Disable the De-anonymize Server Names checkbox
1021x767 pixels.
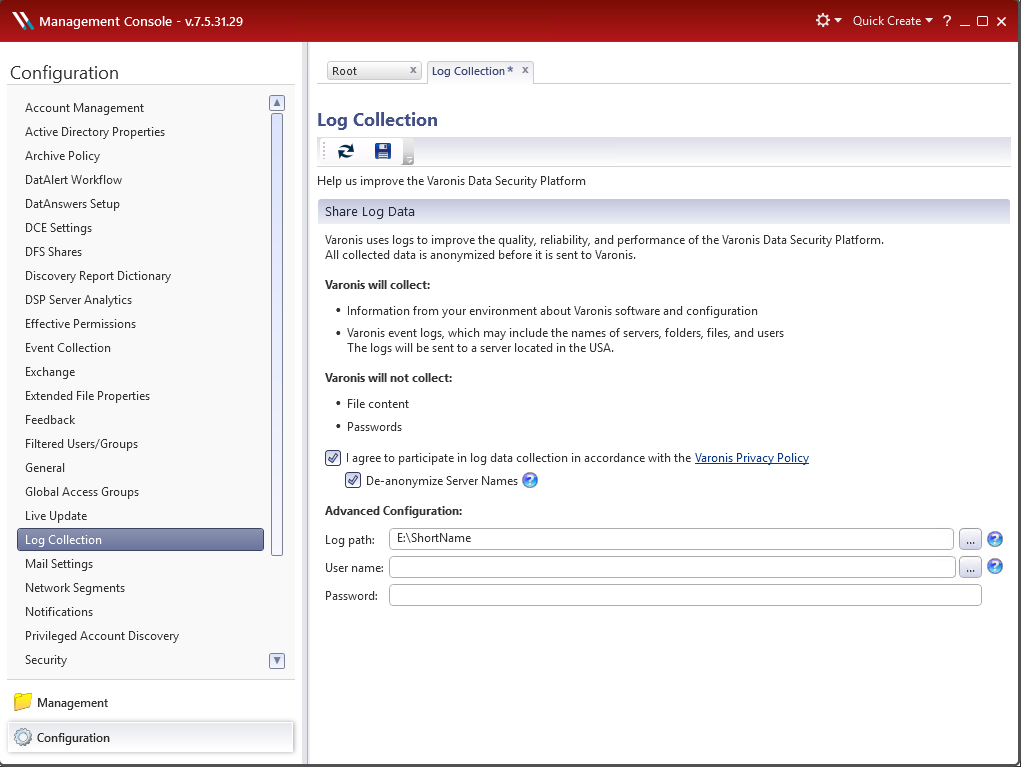(x=353, y=480)
